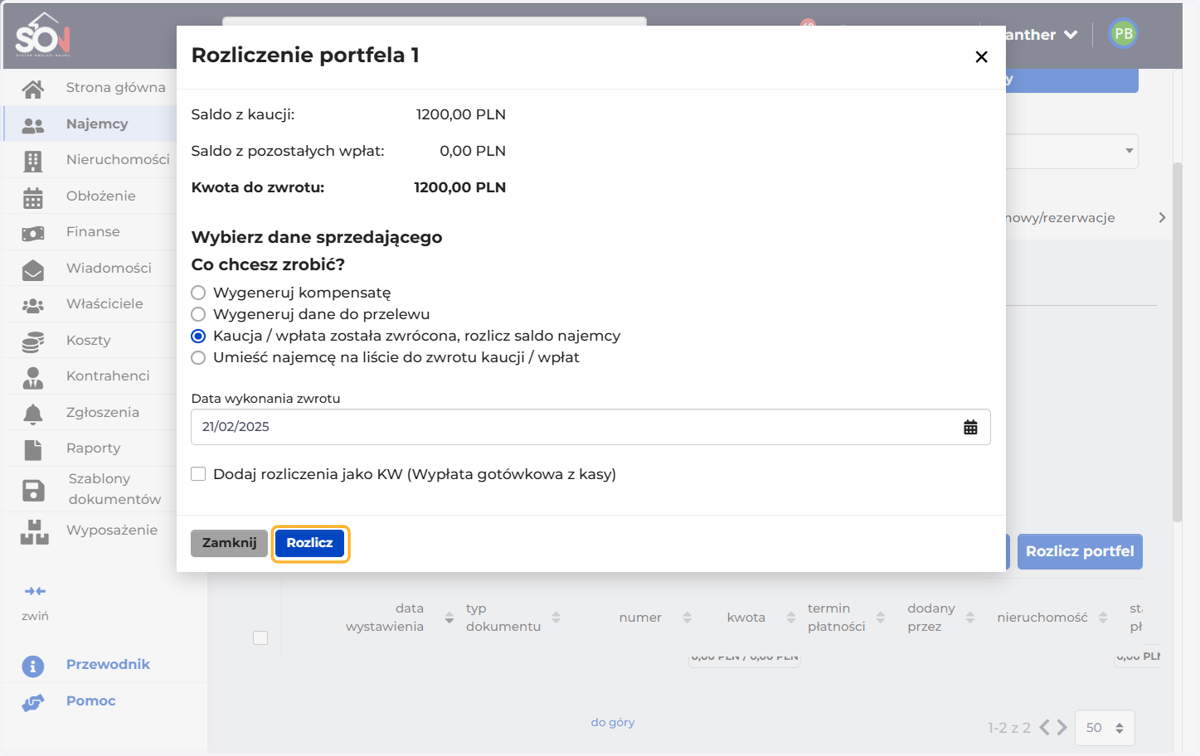Open Wiadomości via the envelope icon
Viewport: 1200px width, 756px height.
click(x=33, y=268)
